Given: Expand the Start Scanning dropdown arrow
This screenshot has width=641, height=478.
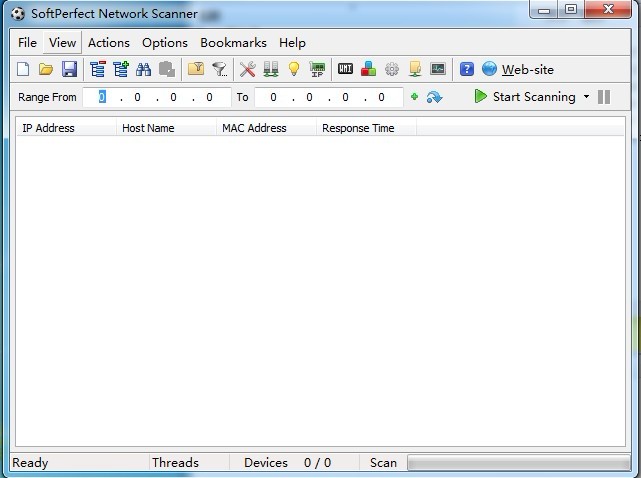Looking at the screenshot, I should click(x=586, y=97).
